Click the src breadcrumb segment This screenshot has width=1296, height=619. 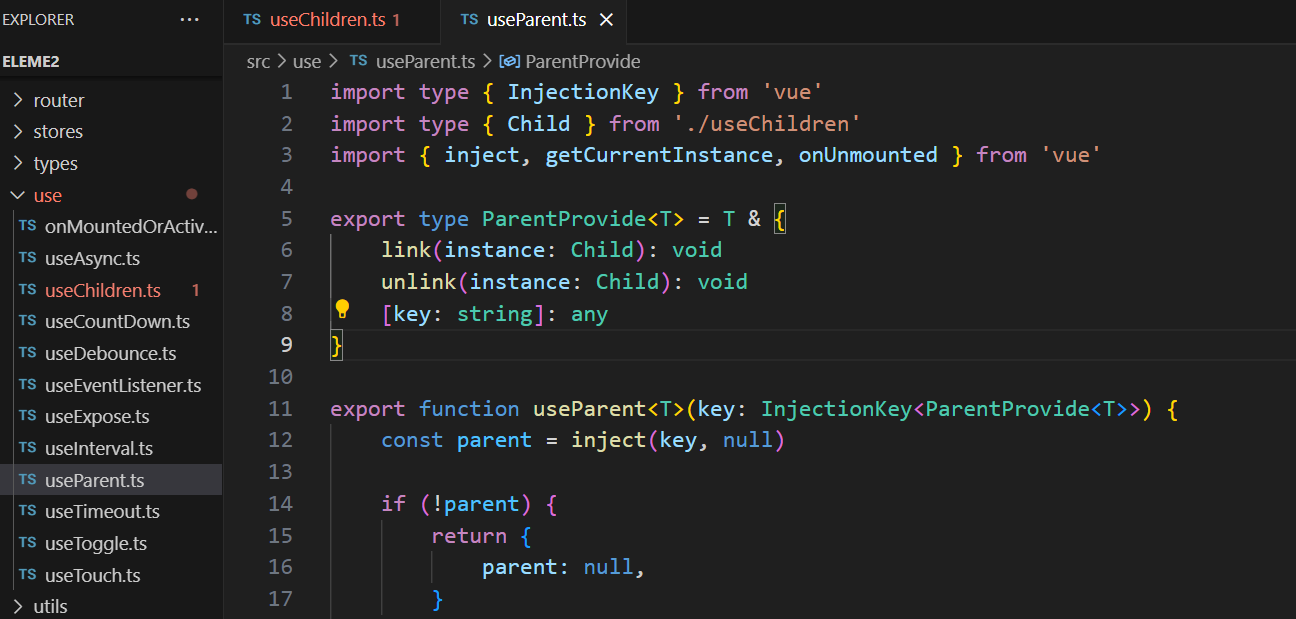coord(258,62)
